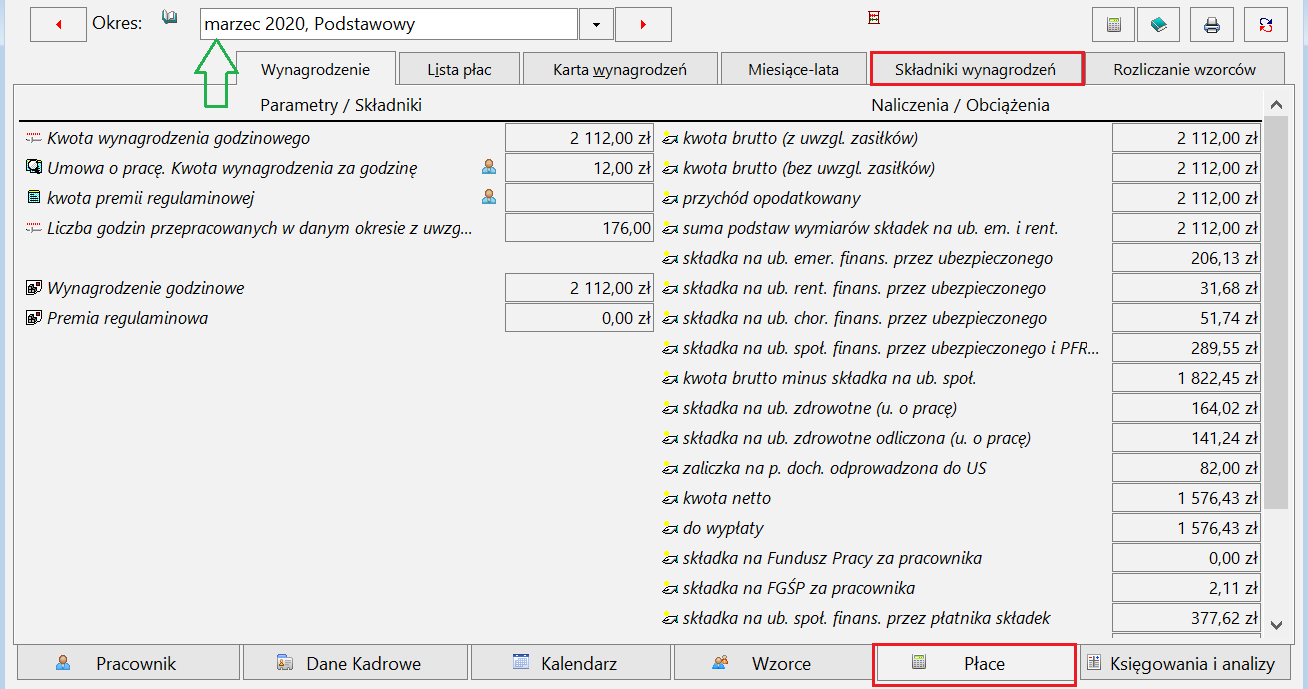Click the Dane Kadrowe button
The width and height of the screenshot is (1308, 689).
point(355,663)
